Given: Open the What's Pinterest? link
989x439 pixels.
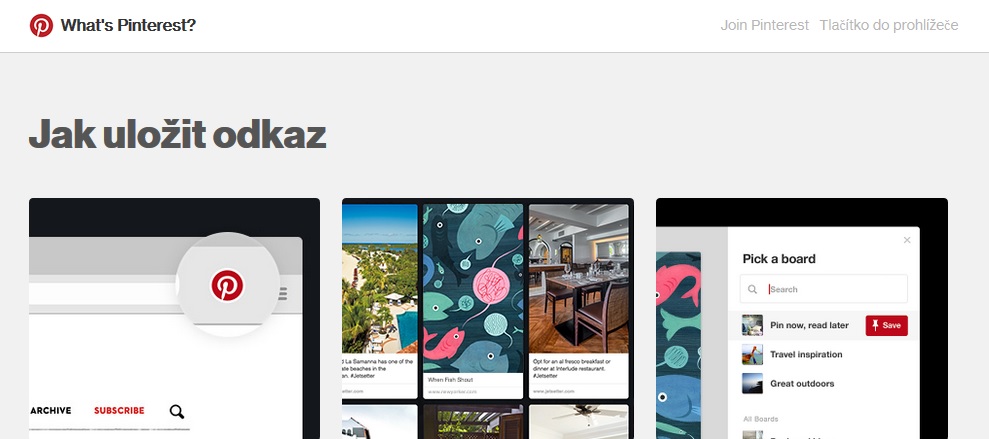Looking at the screenshot, I should (128, 25).
